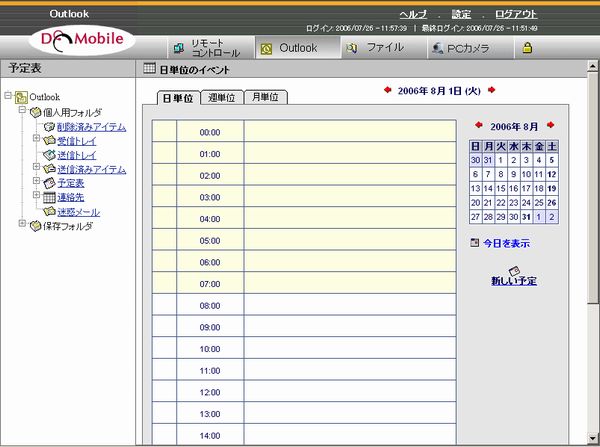Click the ログアウト link
Screen dimensions: 600x447
point(516,14)
